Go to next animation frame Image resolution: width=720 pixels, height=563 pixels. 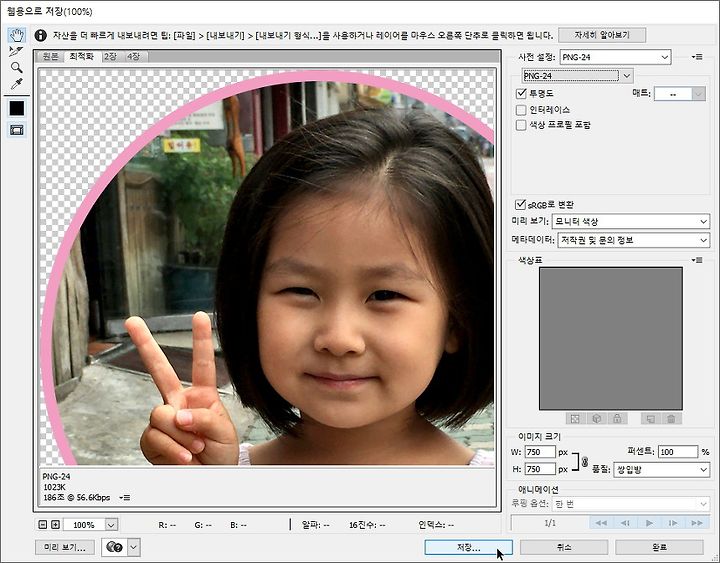[x=673, y=523]
